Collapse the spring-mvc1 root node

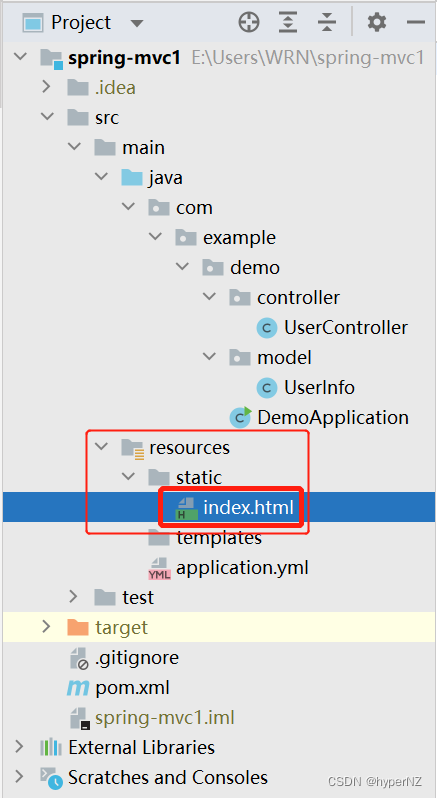[x=20, y=57]
